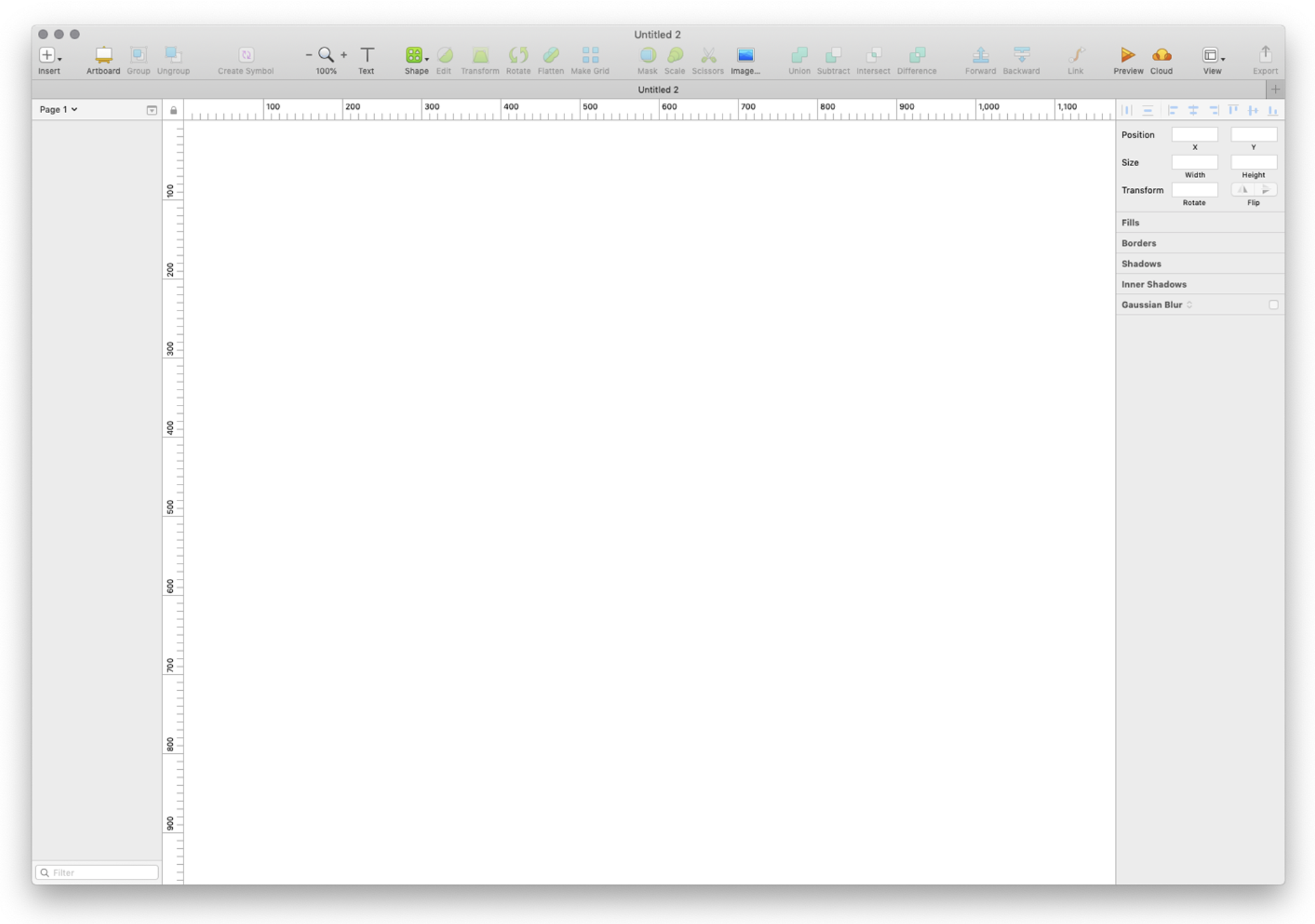Viewport: 1315px width, 924px height.
Task: Click the Union boolean icon
Action: click(799, 55)
